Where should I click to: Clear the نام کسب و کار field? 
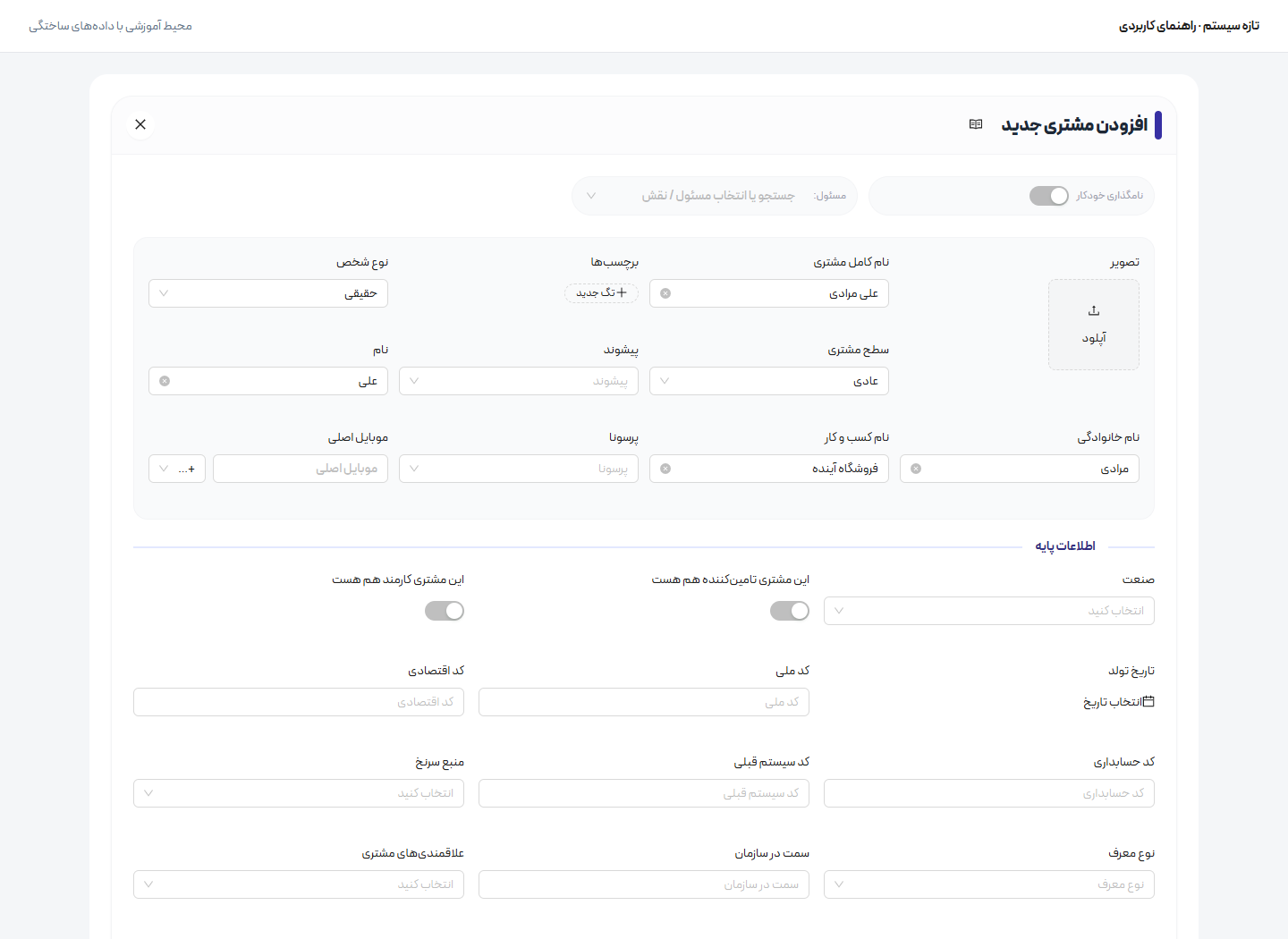coord(665,469)
